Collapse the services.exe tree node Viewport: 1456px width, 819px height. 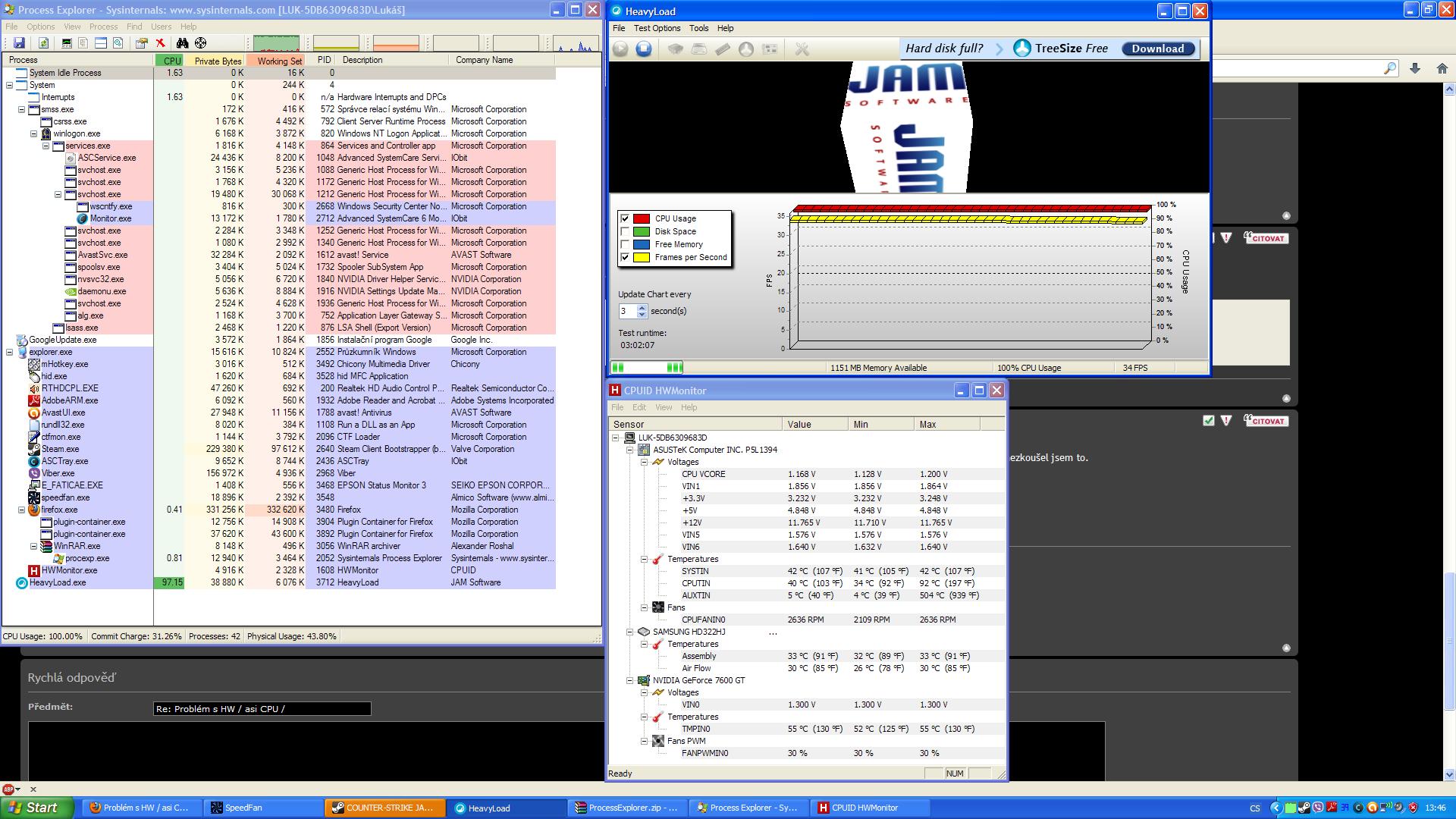click(x=45, y=146)
